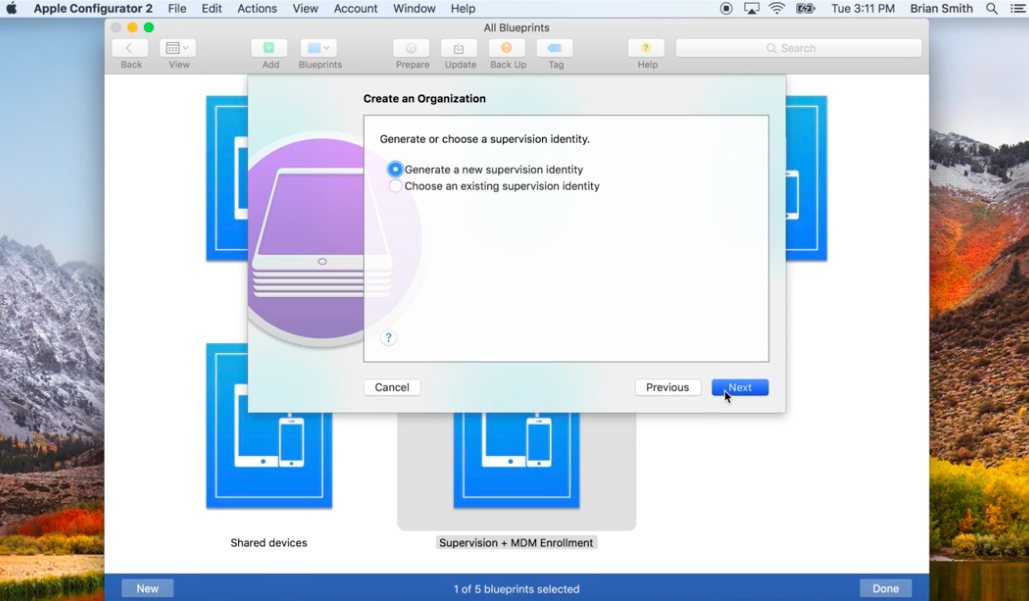
Task: Open the Apple menu
Action: (x=11, y=9)
